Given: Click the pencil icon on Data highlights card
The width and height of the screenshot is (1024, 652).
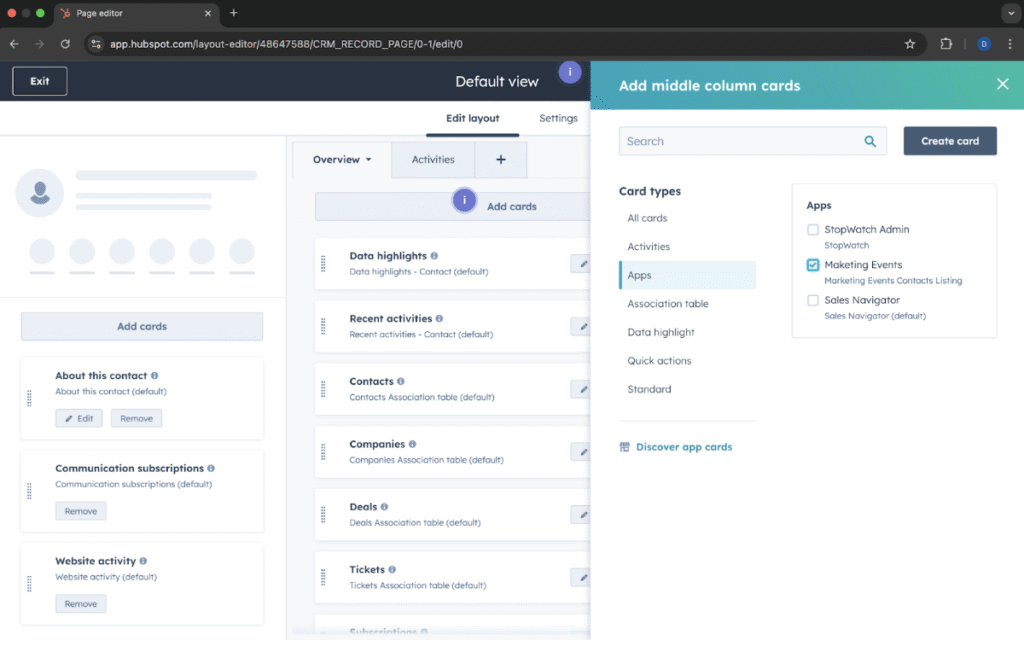Looking at the screenshot, I should point(581,263).
